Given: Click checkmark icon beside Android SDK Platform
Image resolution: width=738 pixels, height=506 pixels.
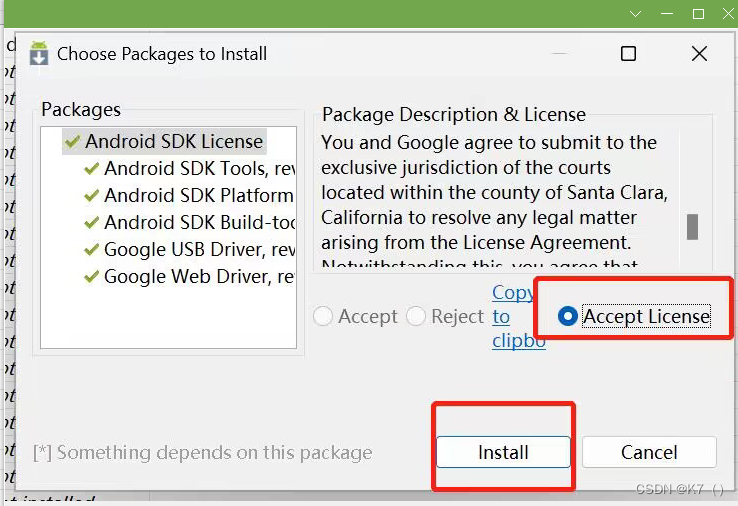Looking at the screenshot, I should pos(91,195).
